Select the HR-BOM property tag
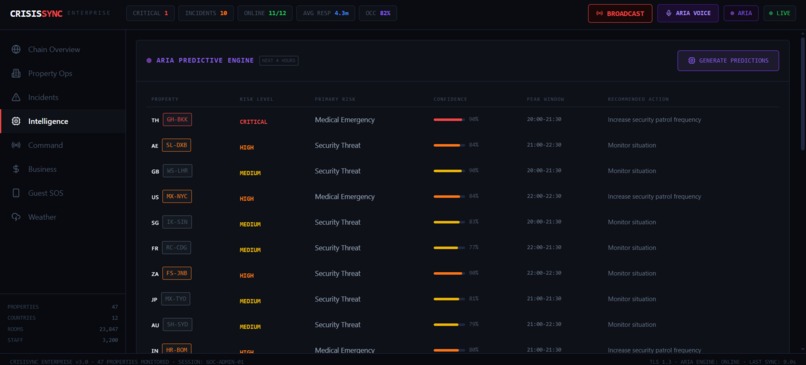806x365 pixels. pos(176,350)
